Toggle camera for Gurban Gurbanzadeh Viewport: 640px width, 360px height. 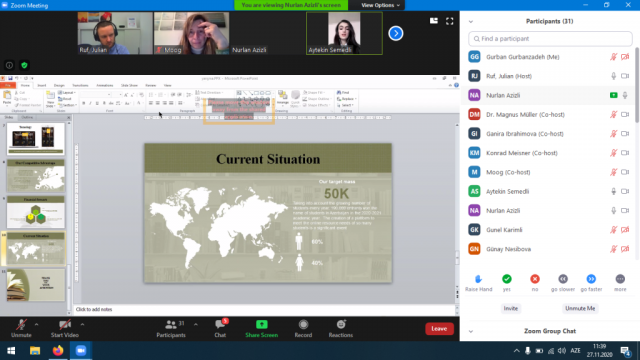[x=625, y=57]
